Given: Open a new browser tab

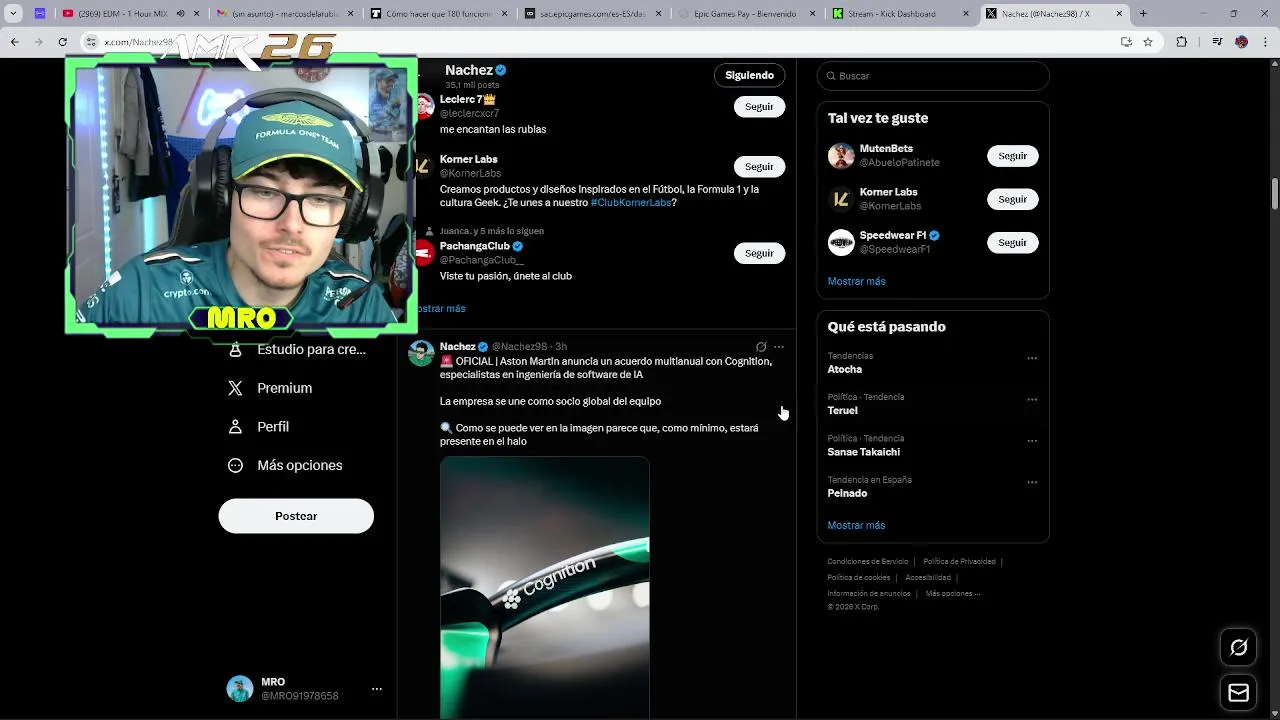Looking at the screenshot, I should (x=1143, y=14).
